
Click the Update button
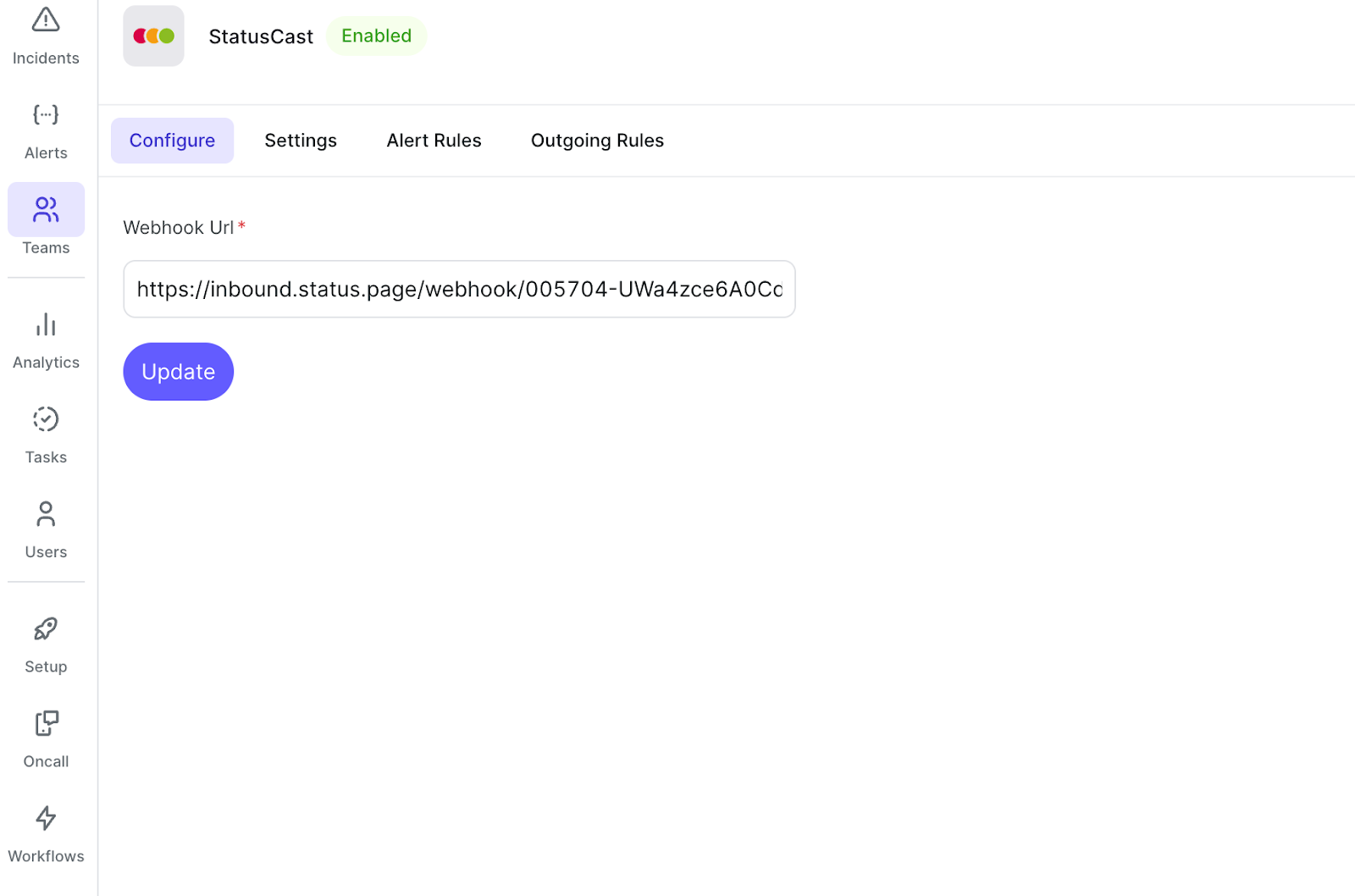[x=178, y=372]
